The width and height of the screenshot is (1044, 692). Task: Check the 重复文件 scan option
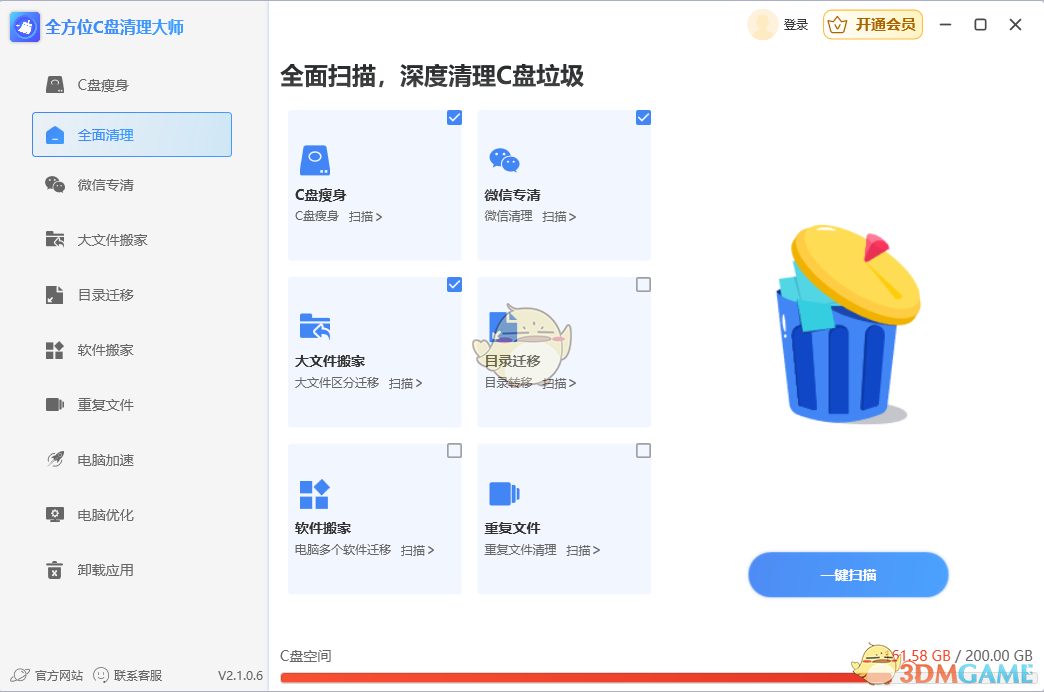pyautogui.click(x=643, y=450)
